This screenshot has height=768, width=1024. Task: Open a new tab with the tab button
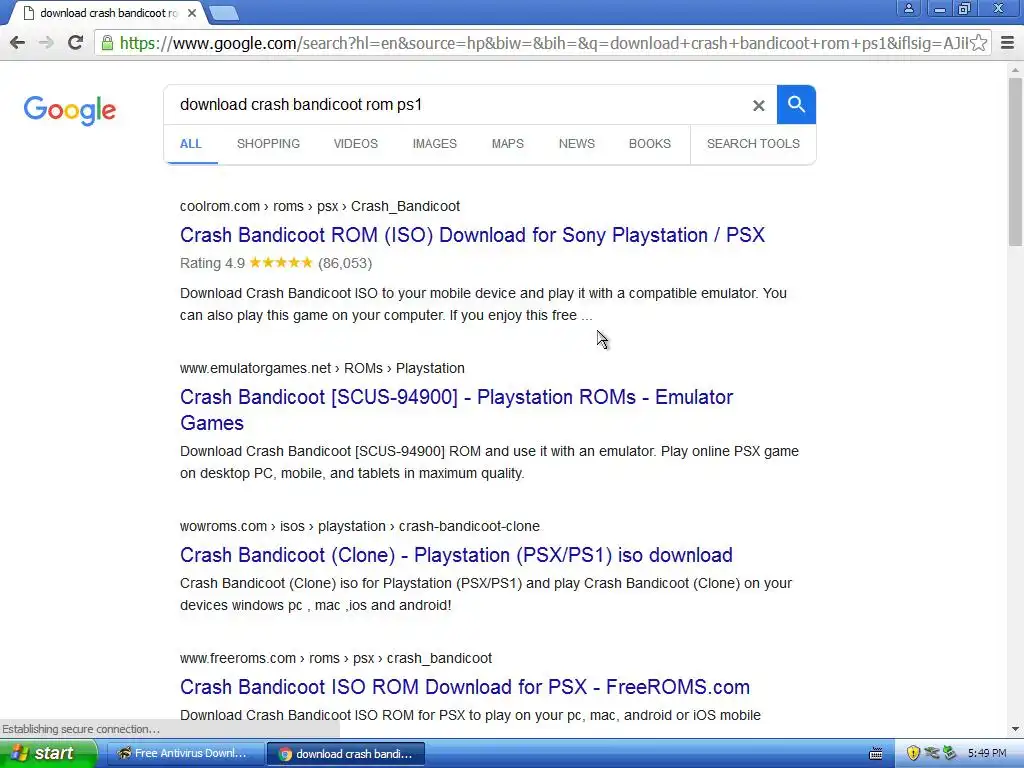(224, 13)
